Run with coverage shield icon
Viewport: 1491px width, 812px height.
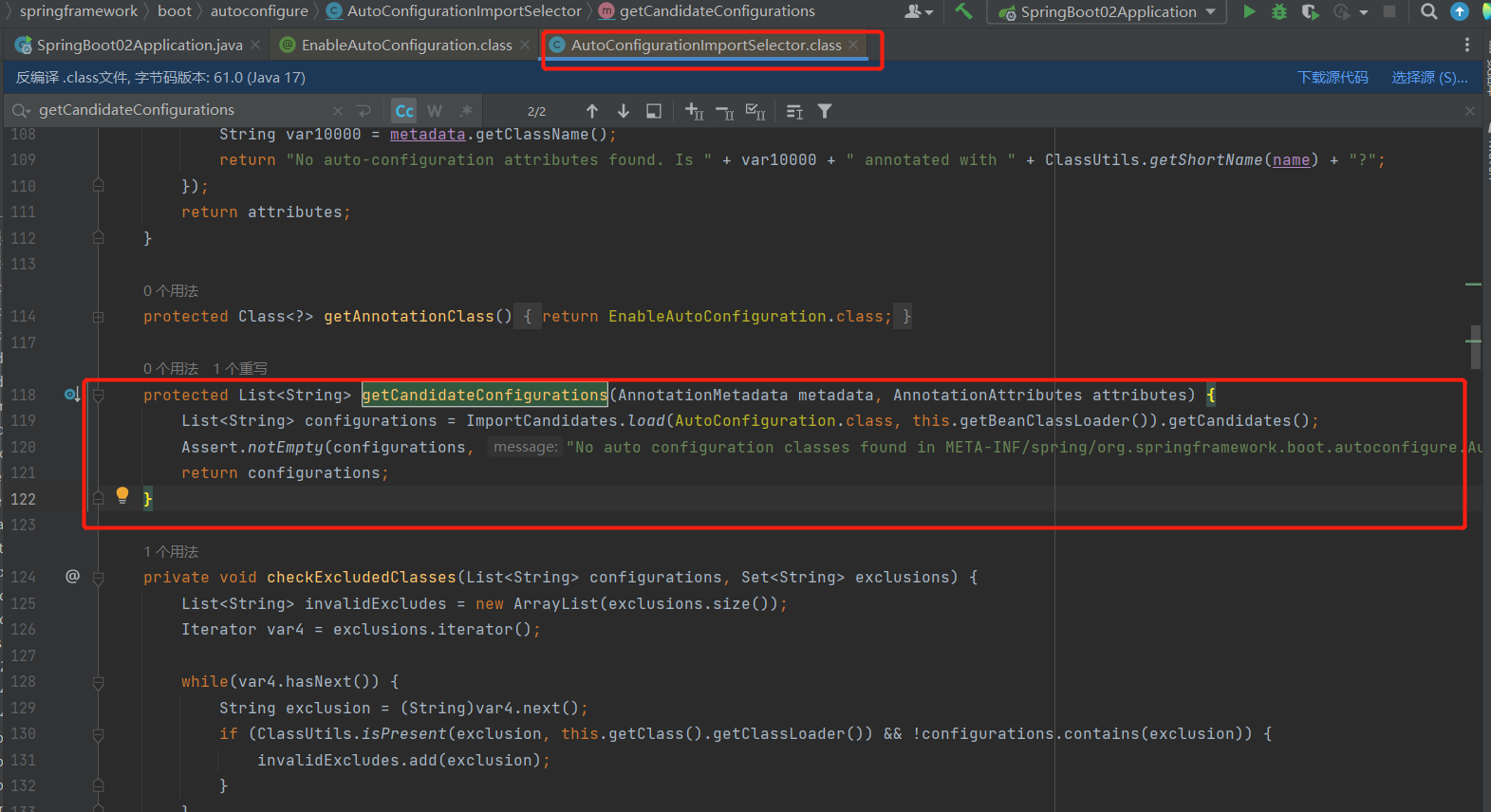[1311, 11]
